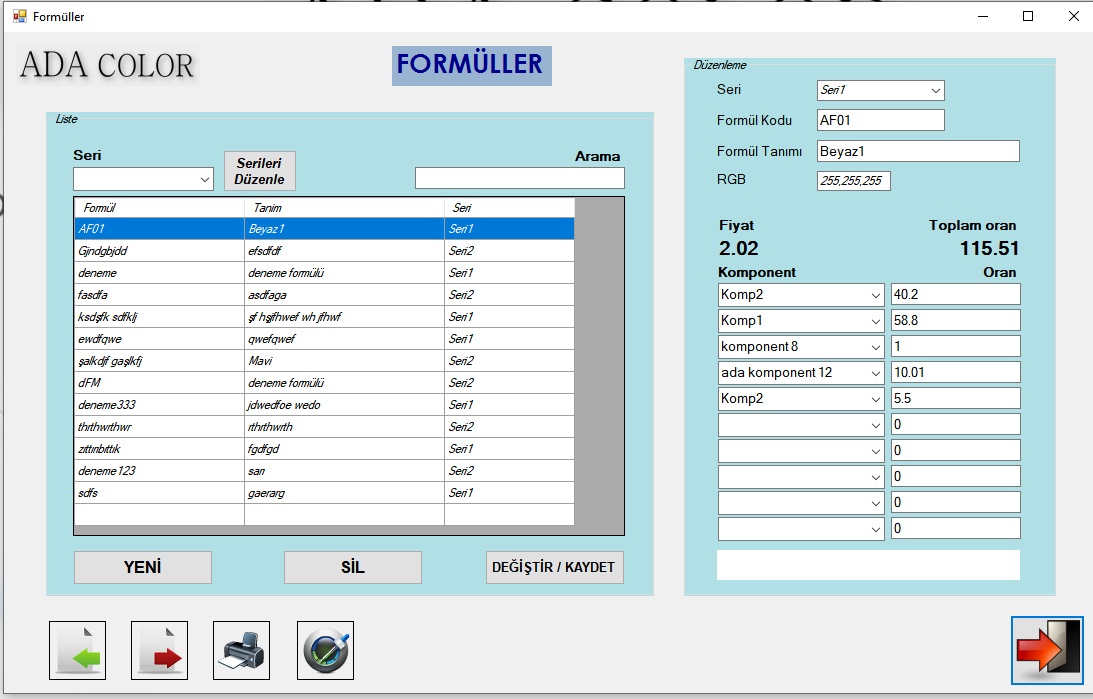
Task: Click the Arama search field
Action: click(519, 178)
